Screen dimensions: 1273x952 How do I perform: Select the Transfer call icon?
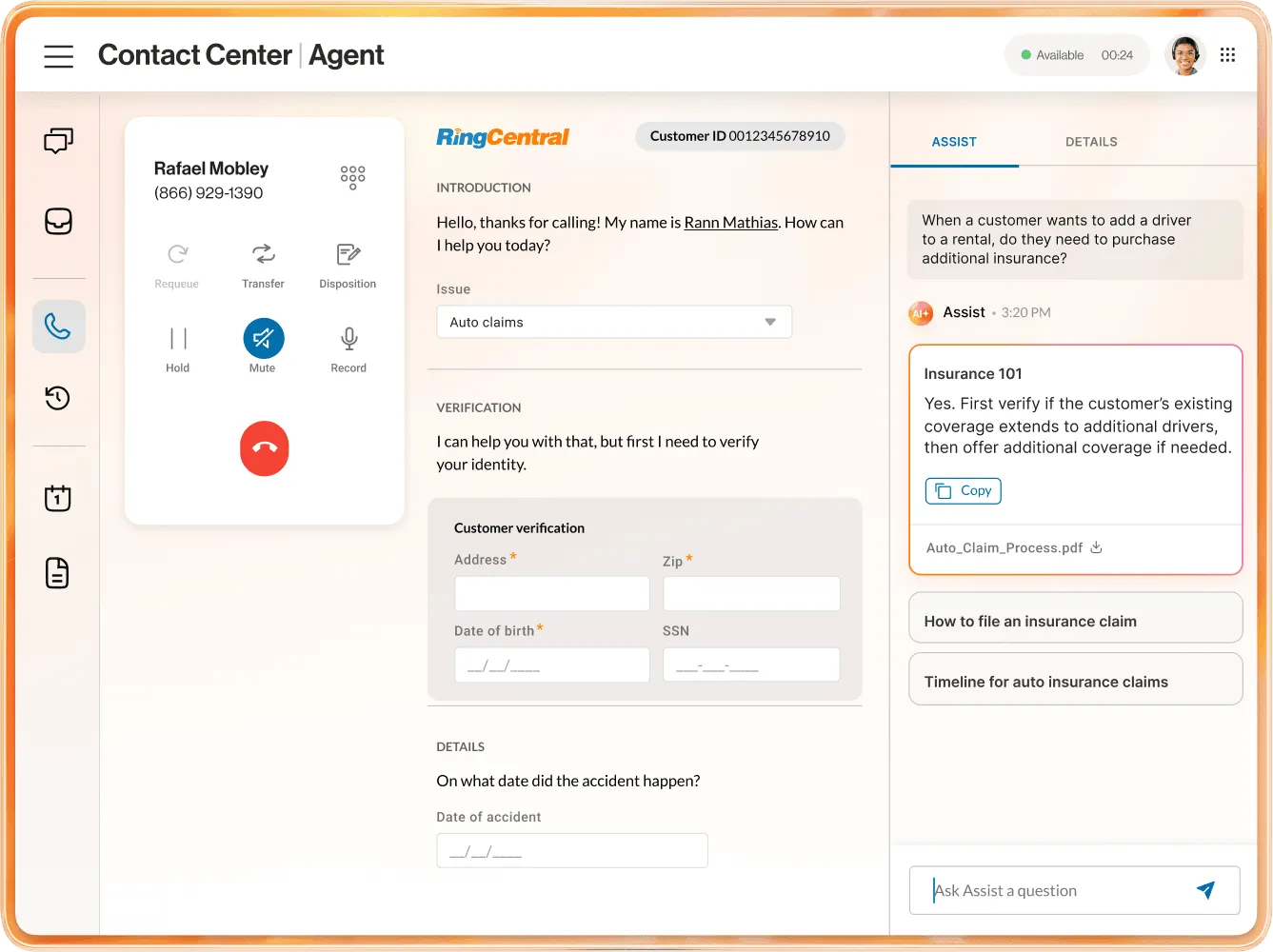(x=263, y=255)
